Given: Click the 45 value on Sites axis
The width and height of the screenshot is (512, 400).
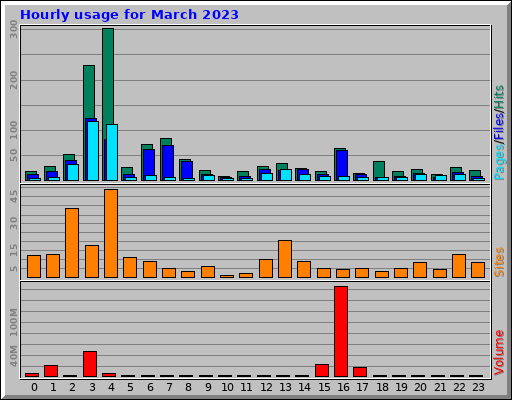Looking at the screenshot, I should pos(14,196).
